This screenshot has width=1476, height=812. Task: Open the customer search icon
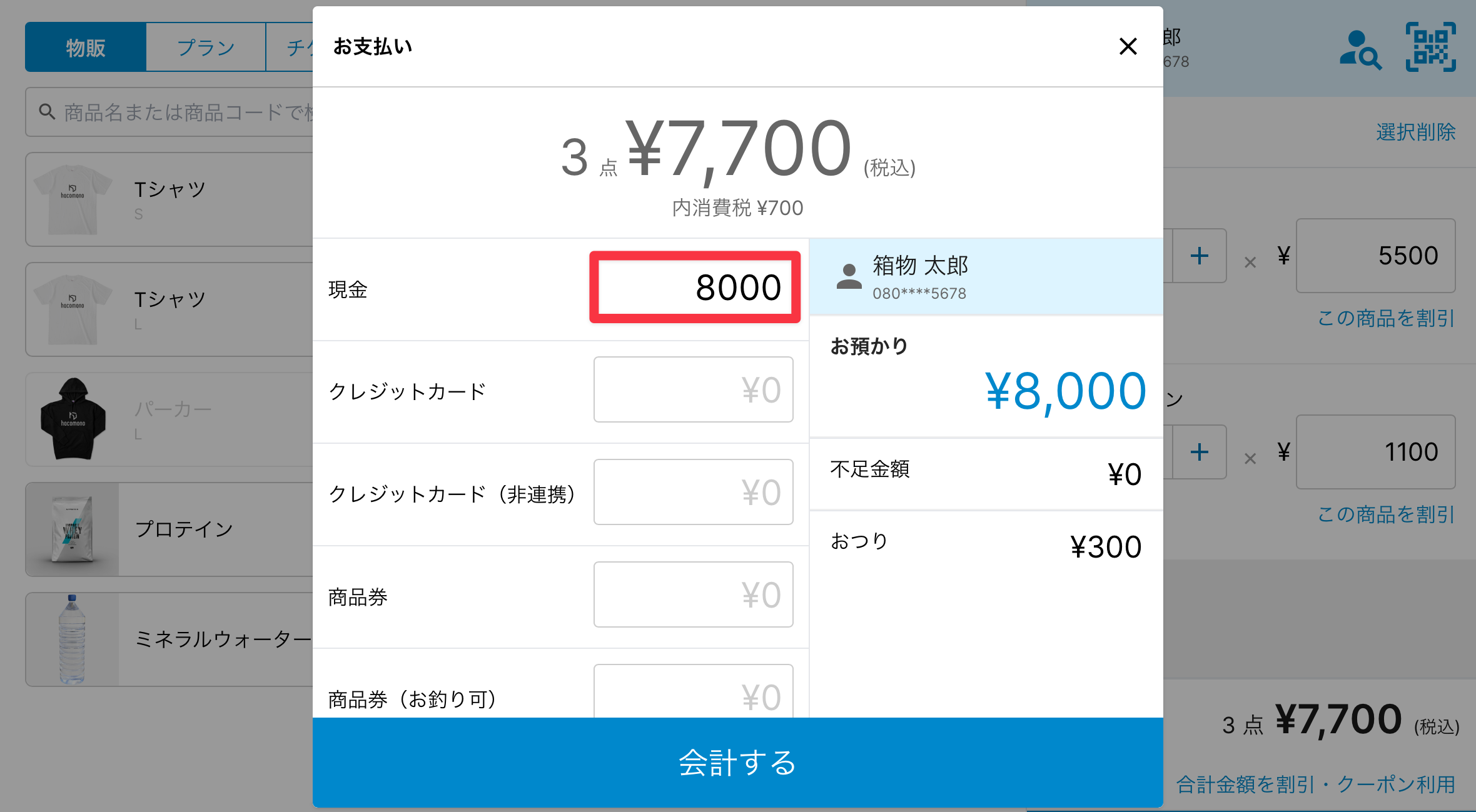[x=1360, y=49]
